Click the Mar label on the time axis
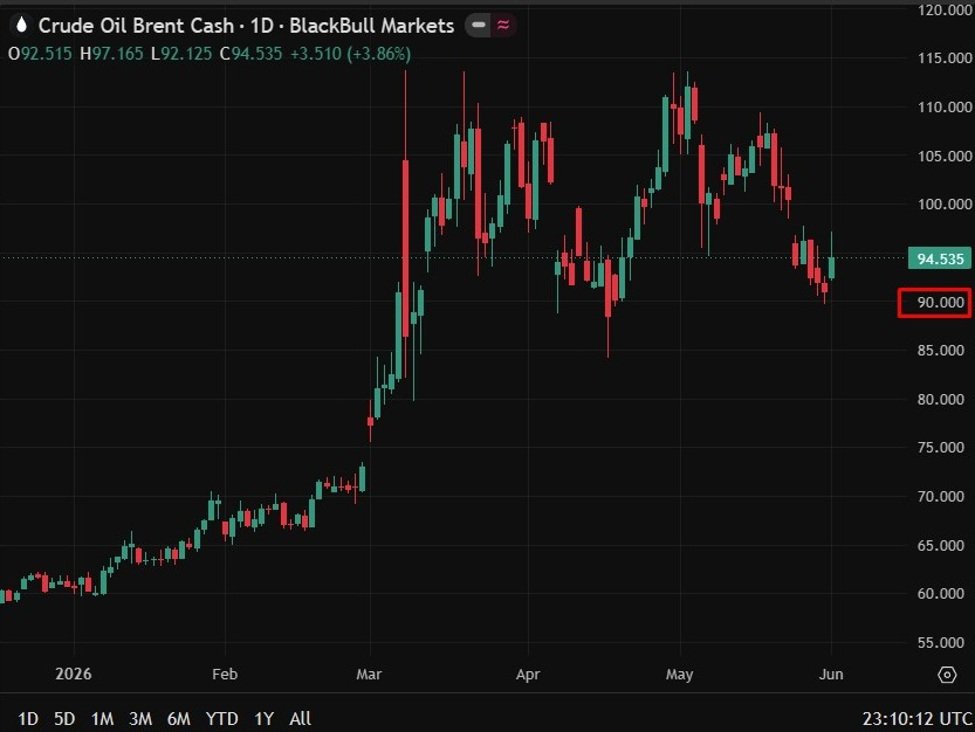975x732 pixels. pyautogui.click(x=369, y=674)
